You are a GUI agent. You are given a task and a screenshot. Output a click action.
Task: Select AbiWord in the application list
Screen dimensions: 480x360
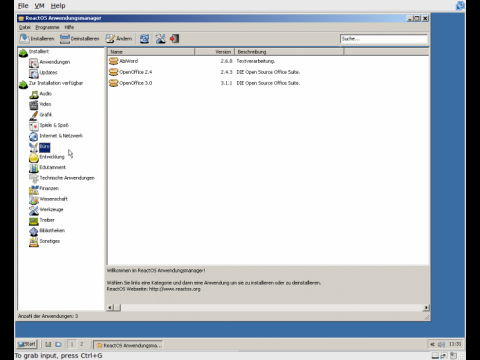tap(129, 61)
